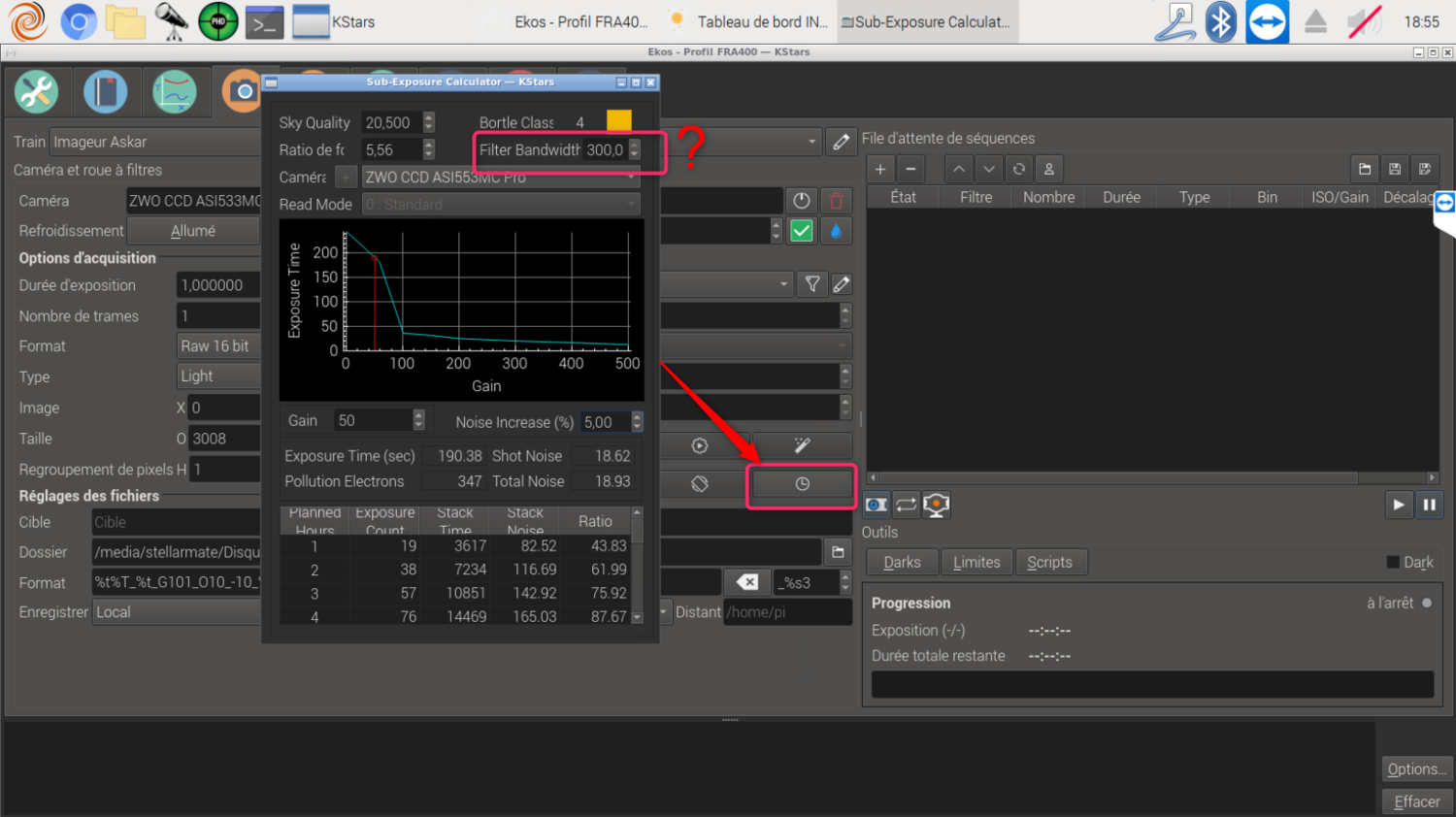Toggle the Allumé cooling button
Viewport: 1456px width, 817px height.
(x=193, y=231)
